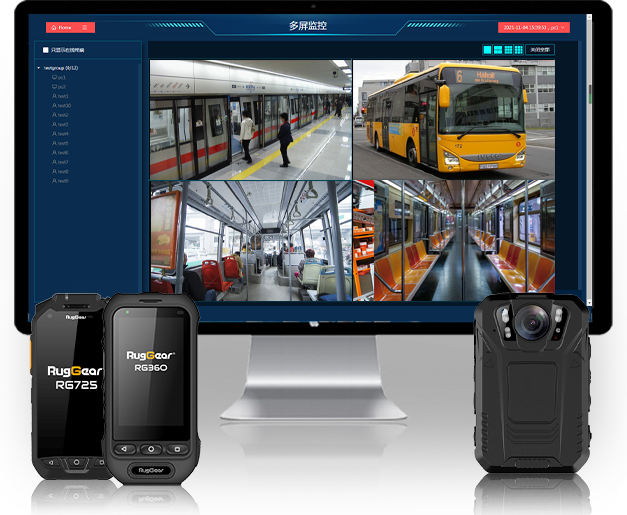Open the date and pc1 dropdown
Viewport: 627px width, 515px height.
click(533, 27)
